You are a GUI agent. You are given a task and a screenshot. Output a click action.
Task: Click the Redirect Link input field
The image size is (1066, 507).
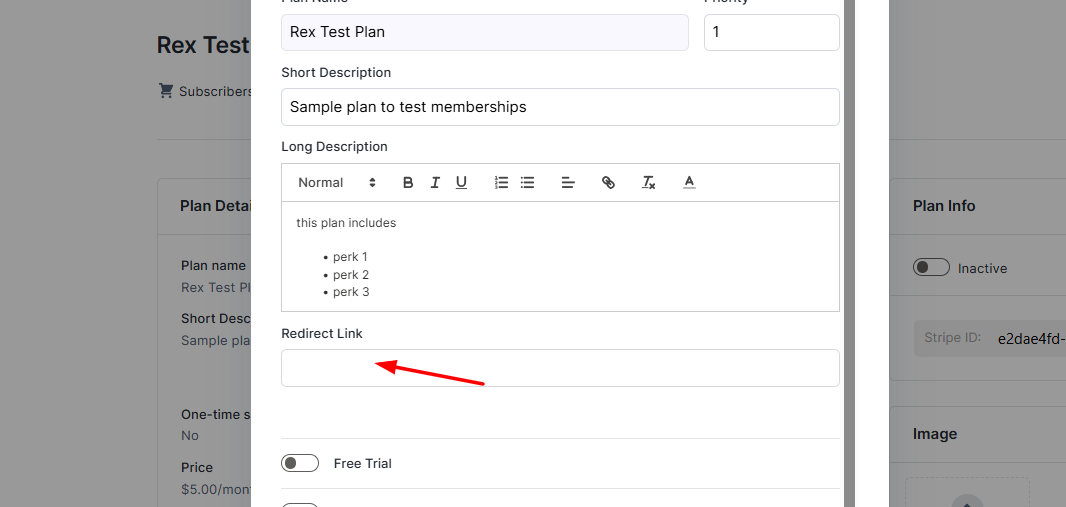coord(560,368)
